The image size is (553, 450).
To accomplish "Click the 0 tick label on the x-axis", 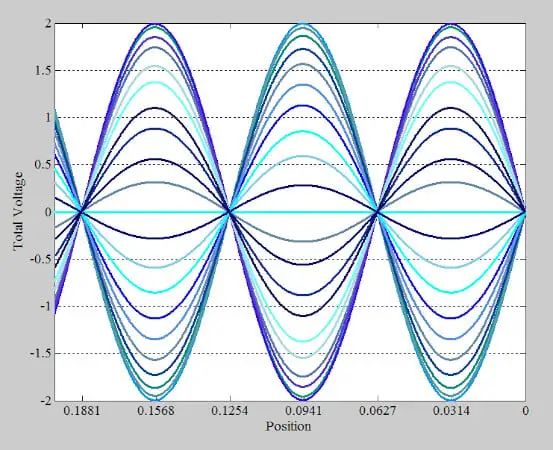I will click(525, 411).
